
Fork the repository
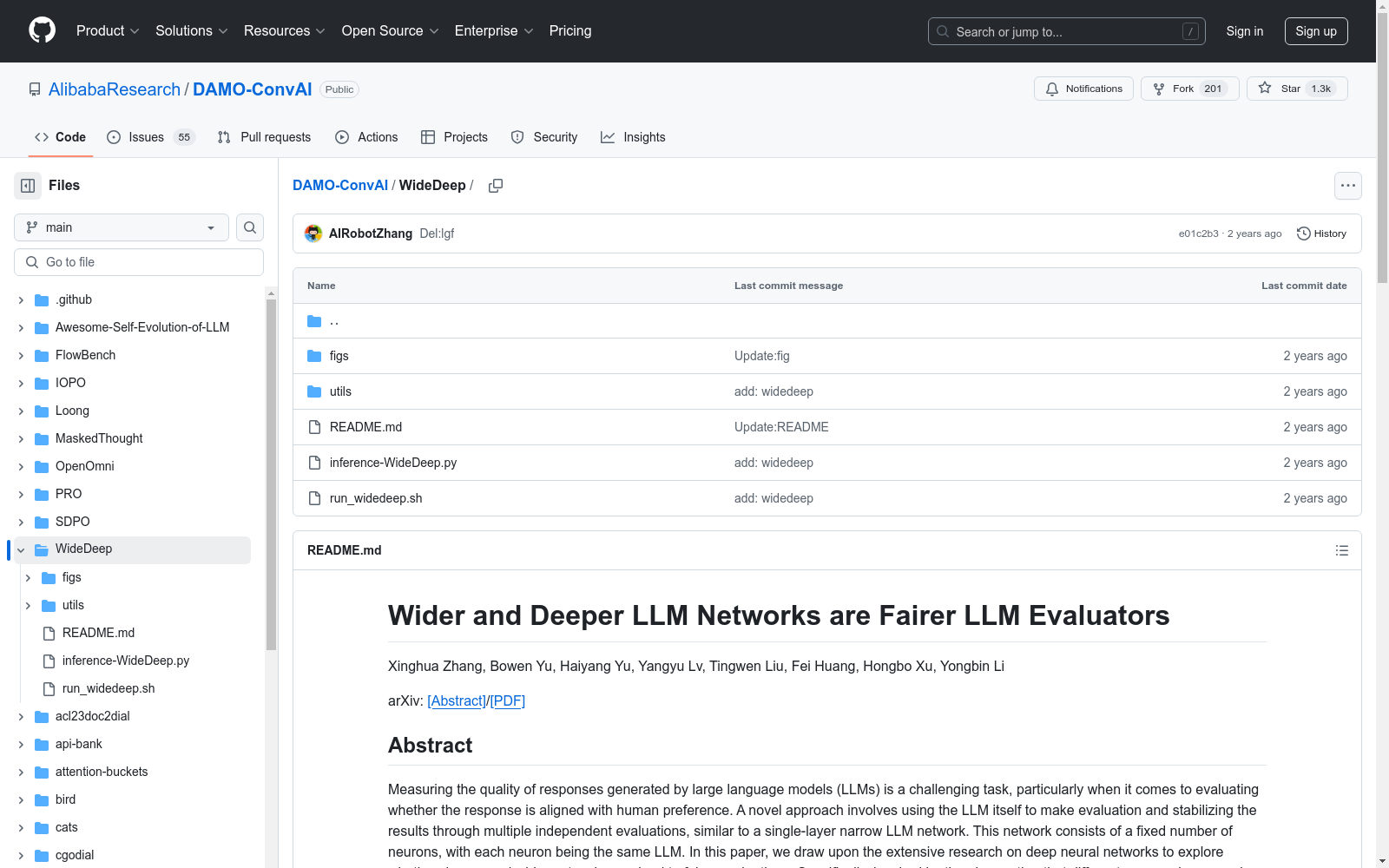(x=1189, y=89)
